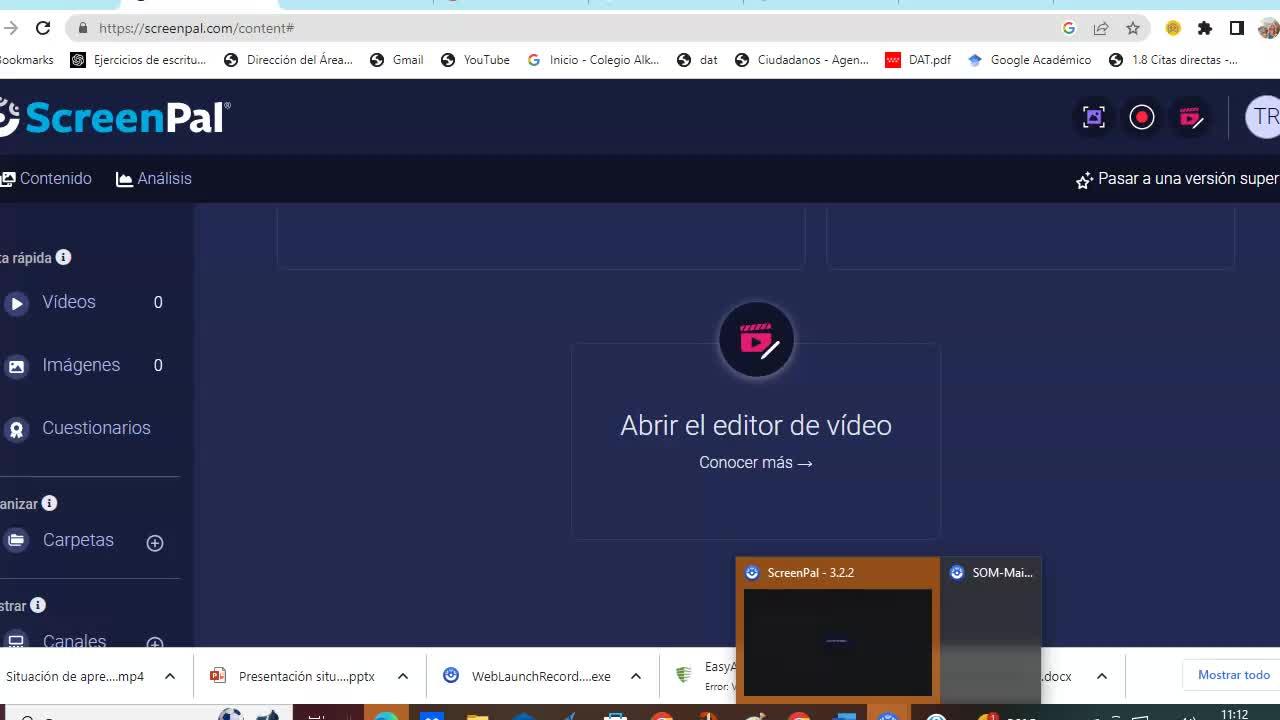Add a new channel with Canales plus
The width and height of the screenshot is (1280, 720).
coord(155,644)
